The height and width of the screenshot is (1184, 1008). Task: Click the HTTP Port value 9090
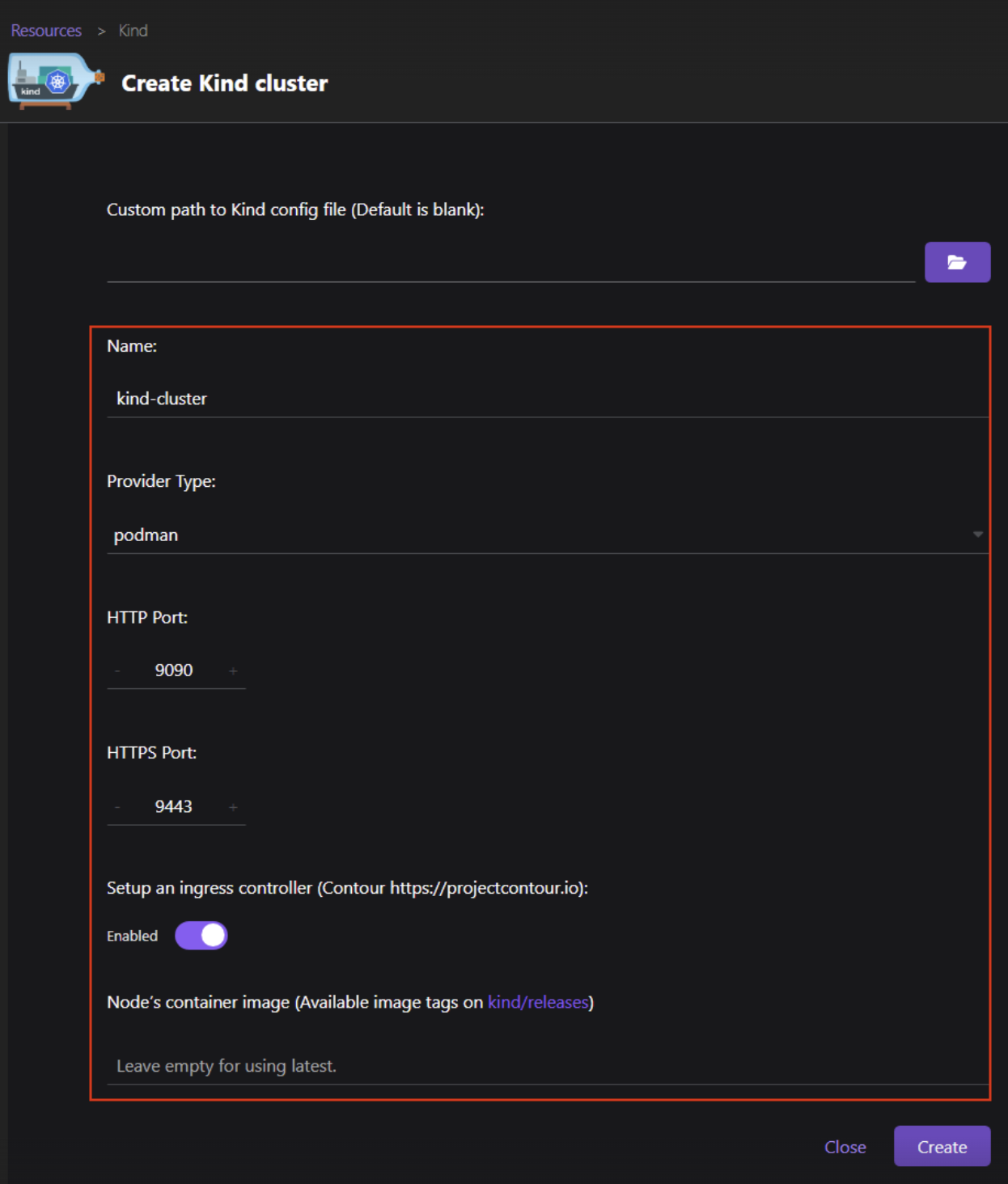tap(174, 670)
